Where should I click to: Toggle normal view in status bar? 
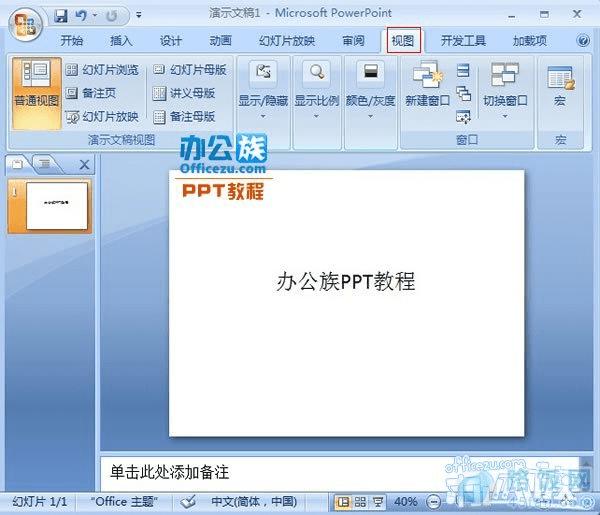point(343,502)
